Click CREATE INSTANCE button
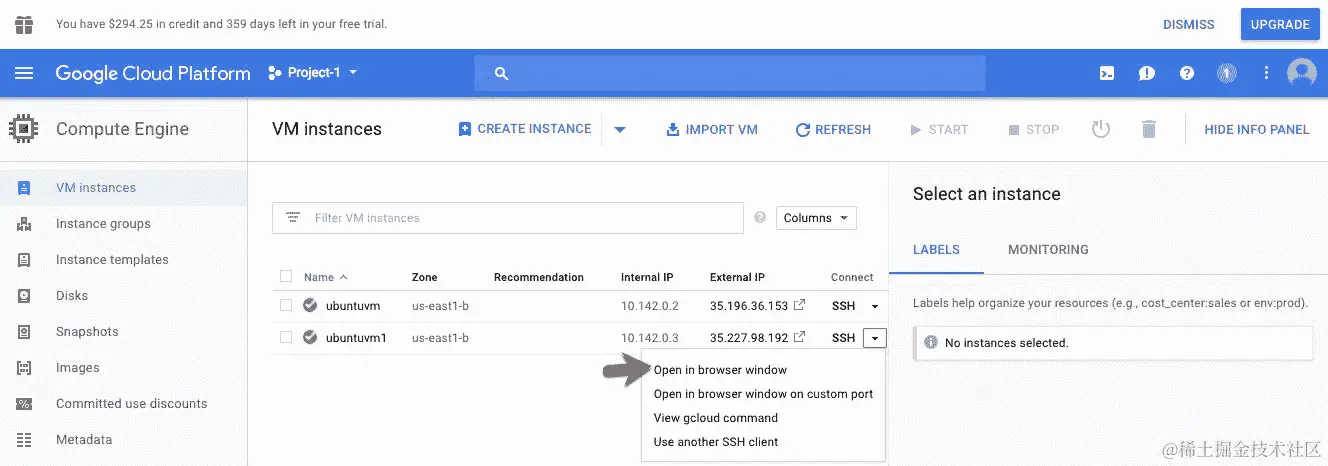1328x466 pixels. [x=525, y=129]
